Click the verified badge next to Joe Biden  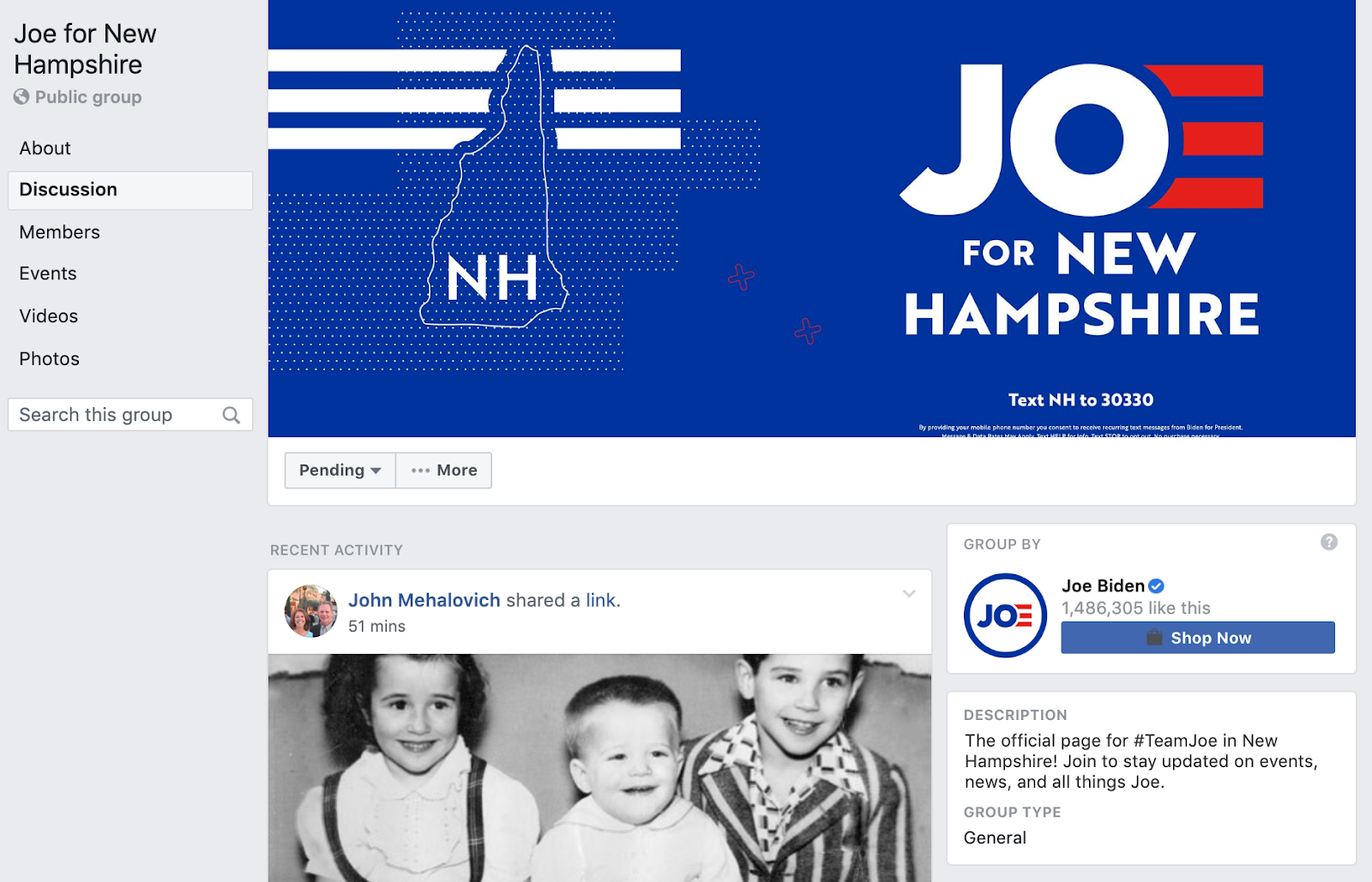[1156, 586]
